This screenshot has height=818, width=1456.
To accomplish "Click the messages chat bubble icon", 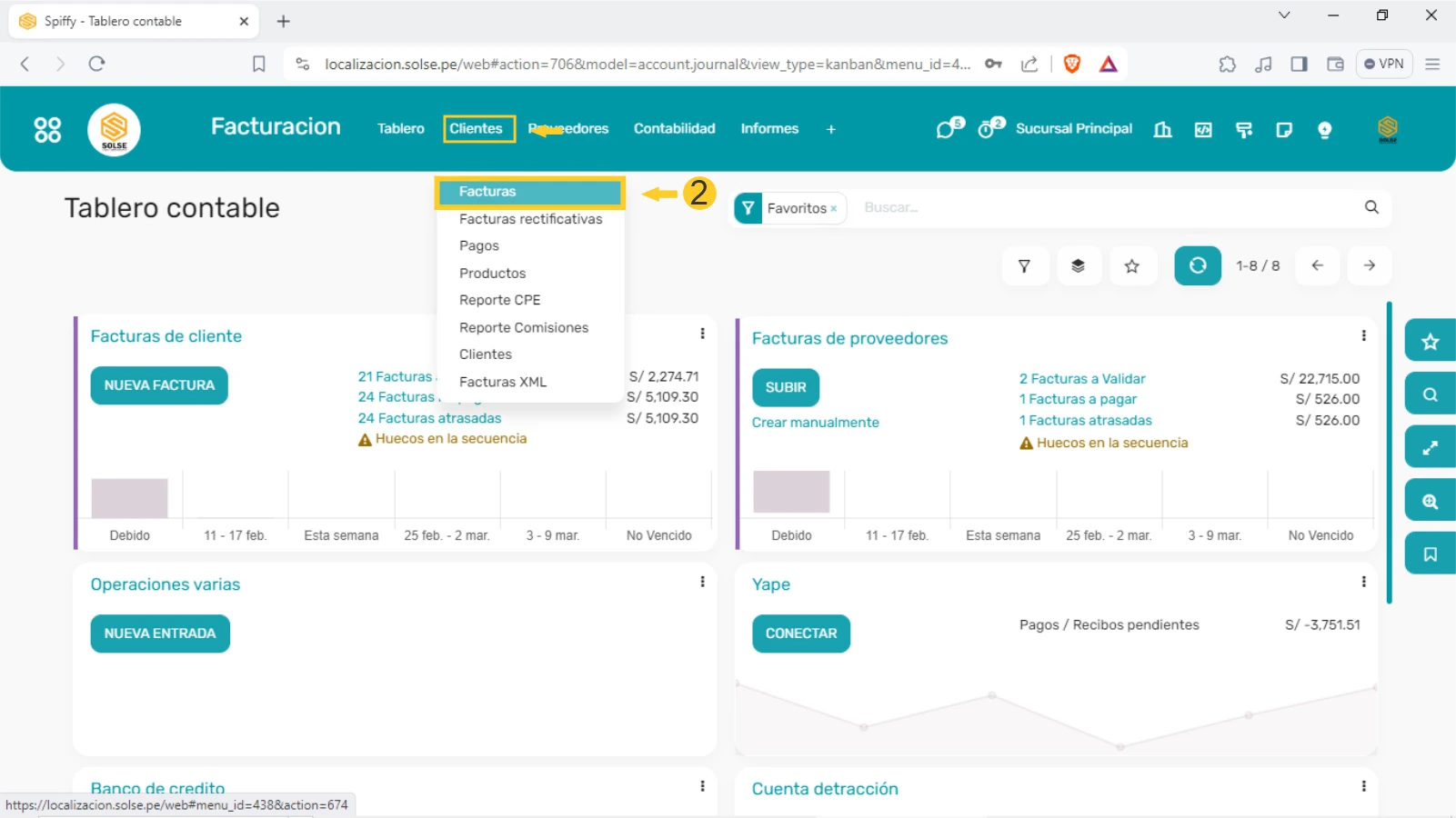I will pos(947,129).
